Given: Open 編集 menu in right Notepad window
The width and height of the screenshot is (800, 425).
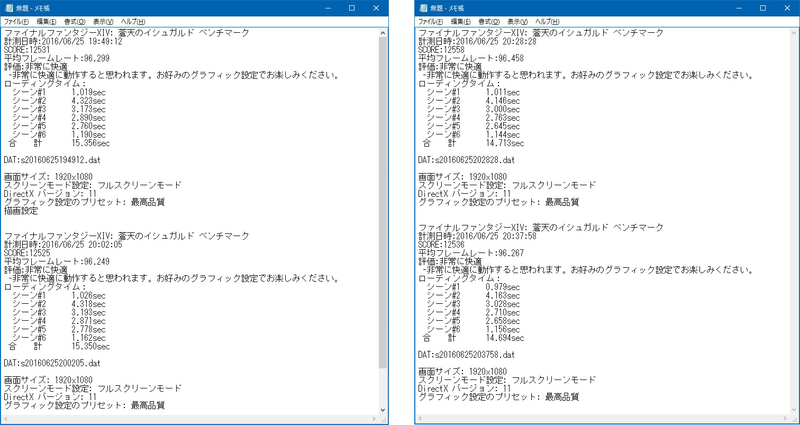Looking at the screenshot, I should click(460, 22).
